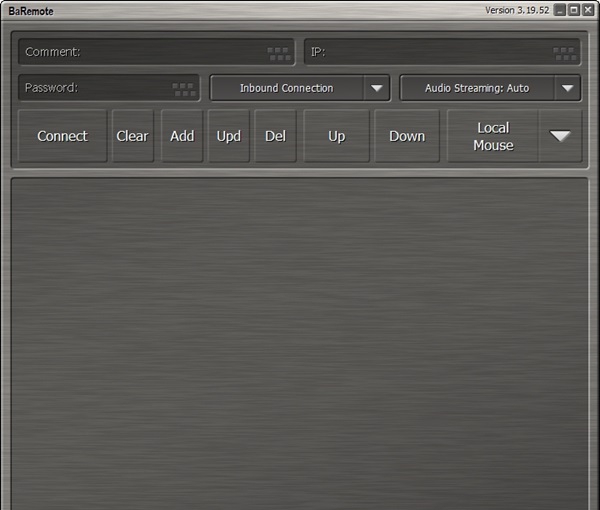This screenshot has width=600, height=510.
Task: Move entry with the Down button
Action: coord(407,136)
